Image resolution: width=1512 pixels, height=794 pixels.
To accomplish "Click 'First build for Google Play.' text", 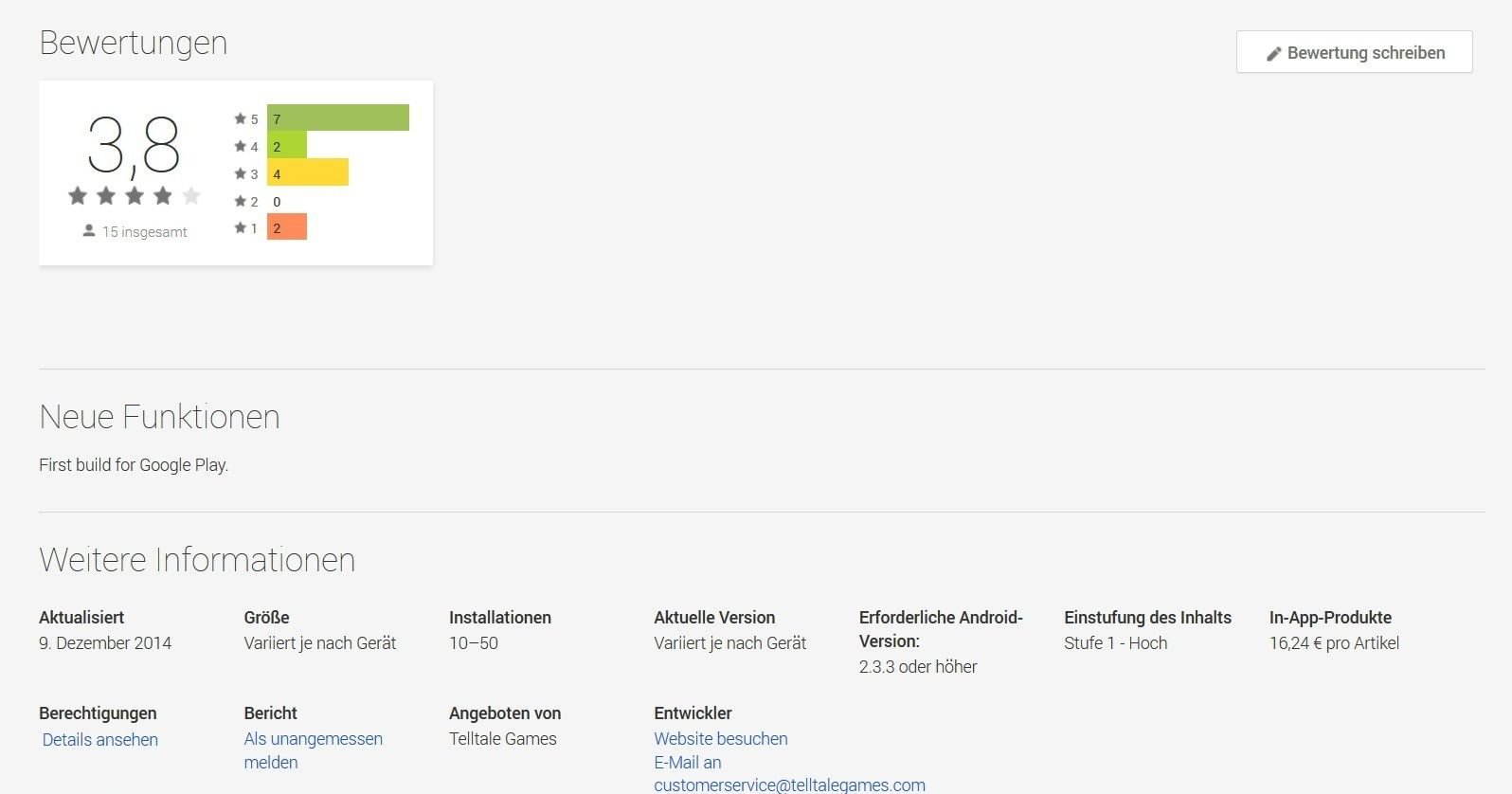I will pyautogui.click(x=134, y=465).
